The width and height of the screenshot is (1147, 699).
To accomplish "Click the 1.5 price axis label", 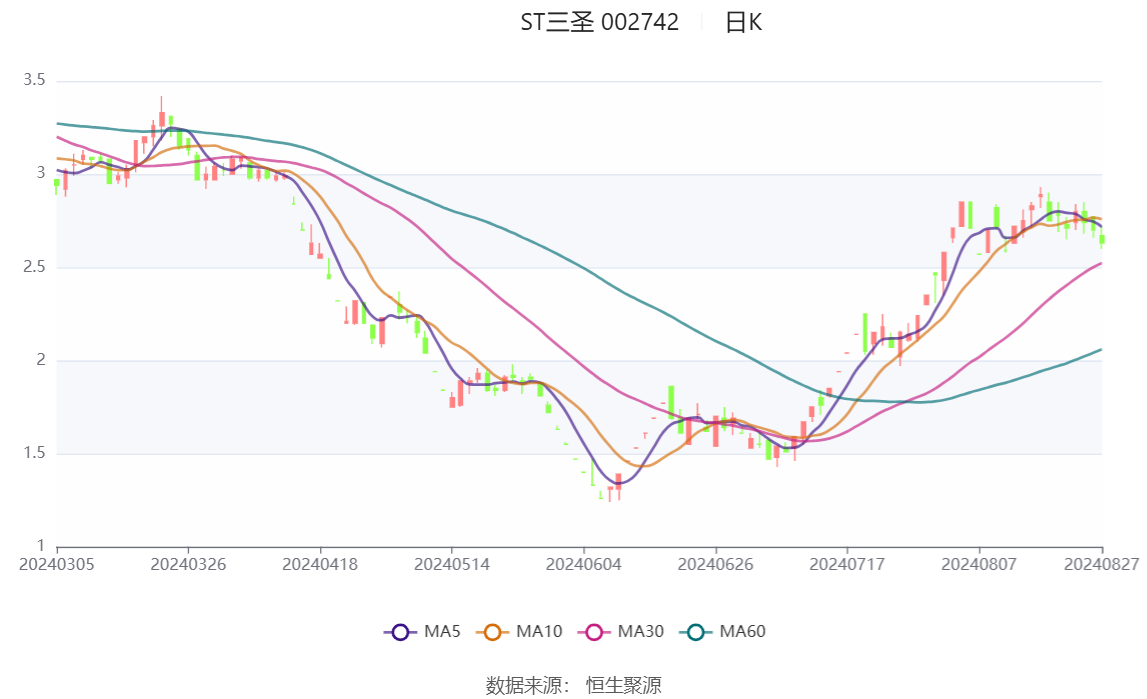I will (34, 453).
